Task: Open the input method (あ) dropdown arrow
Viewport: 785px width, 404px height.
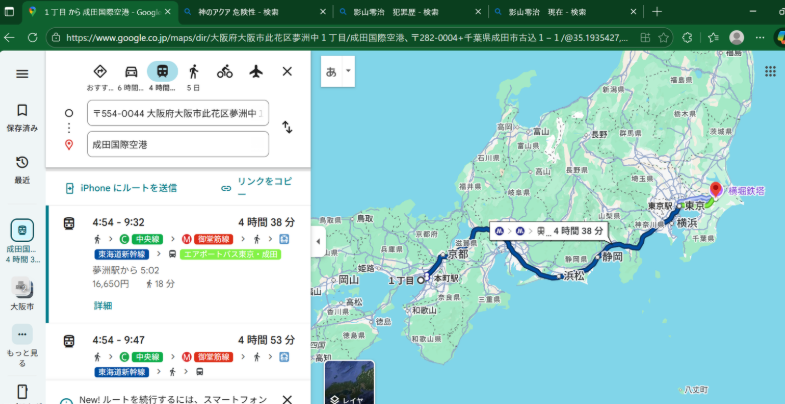Action: (348, 72)
